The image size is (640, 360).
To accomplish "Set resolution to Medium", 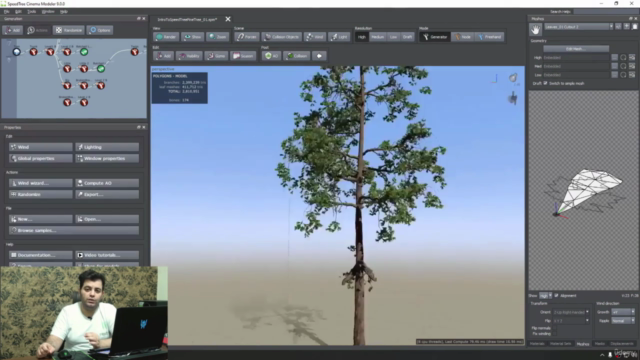I will (x=378, y=37).
